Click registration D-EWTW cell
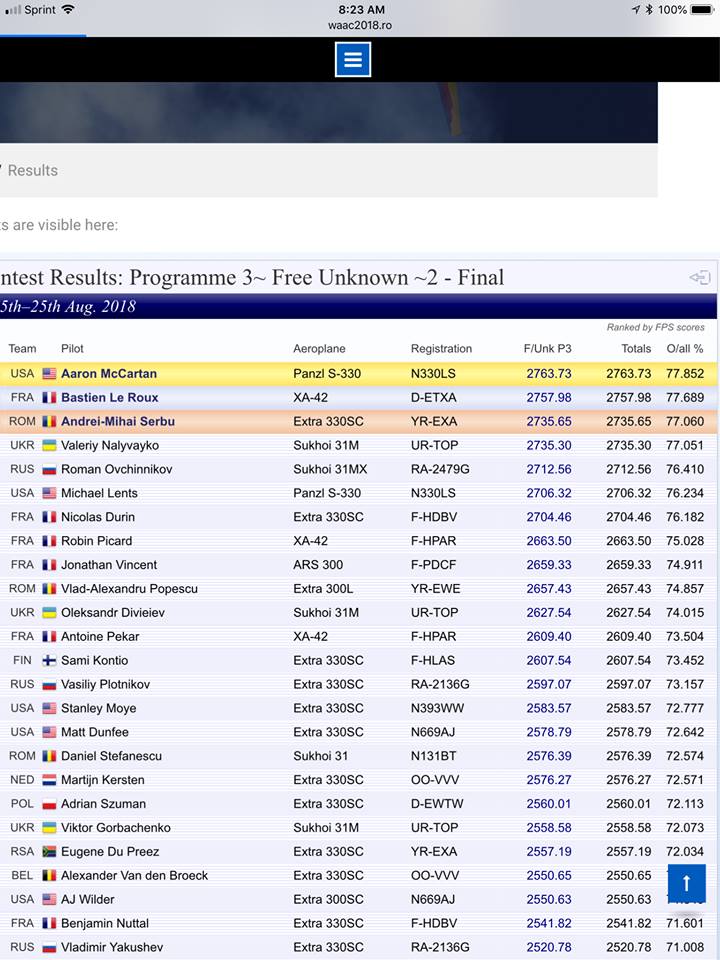Image resolution: width=720 pixels, height=960 pixels. (x=437, y=804)
